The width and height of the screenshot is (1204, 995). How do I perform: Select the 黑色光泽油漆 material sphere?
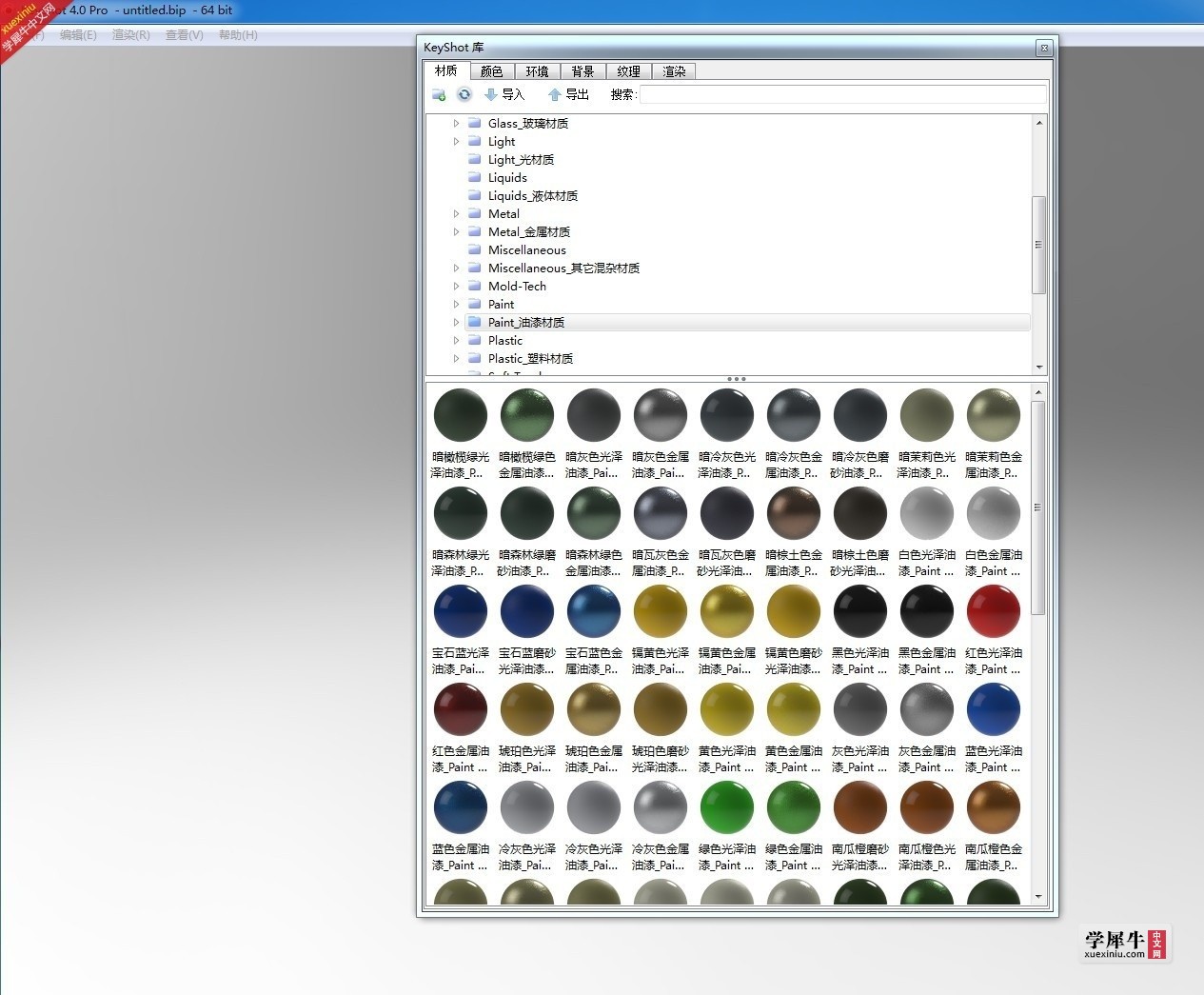pyautogui.click(x=860, y=611)
